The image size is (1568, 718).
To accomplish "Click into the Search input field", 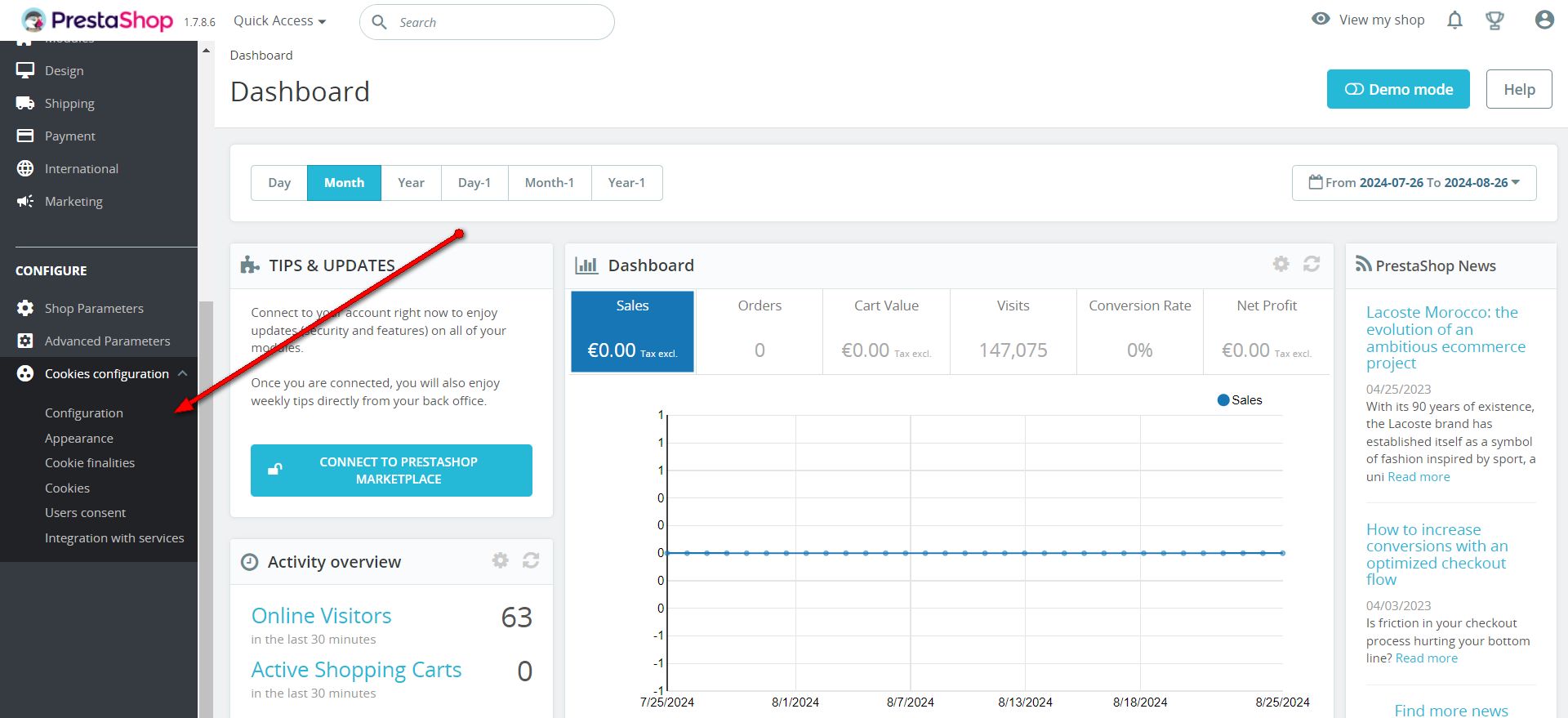I will (x=487, y=22).
